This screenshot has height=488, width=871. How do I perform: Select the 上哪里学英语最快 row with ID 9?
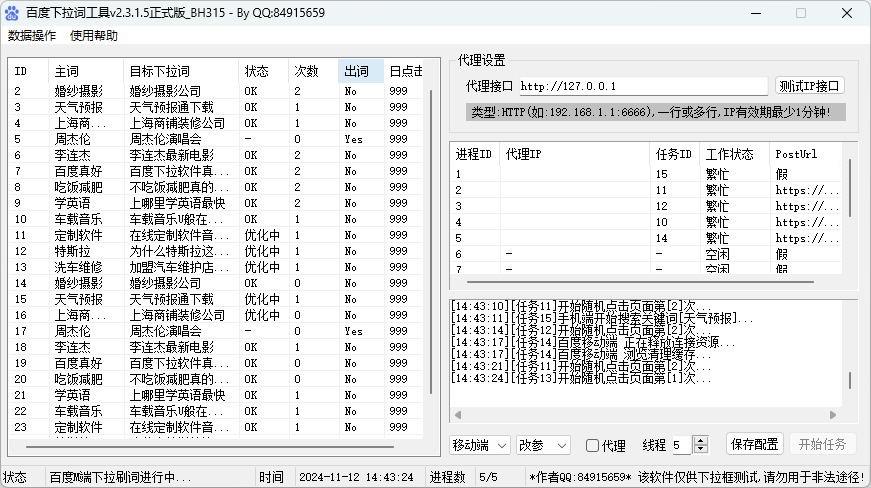tap(216, 203)
